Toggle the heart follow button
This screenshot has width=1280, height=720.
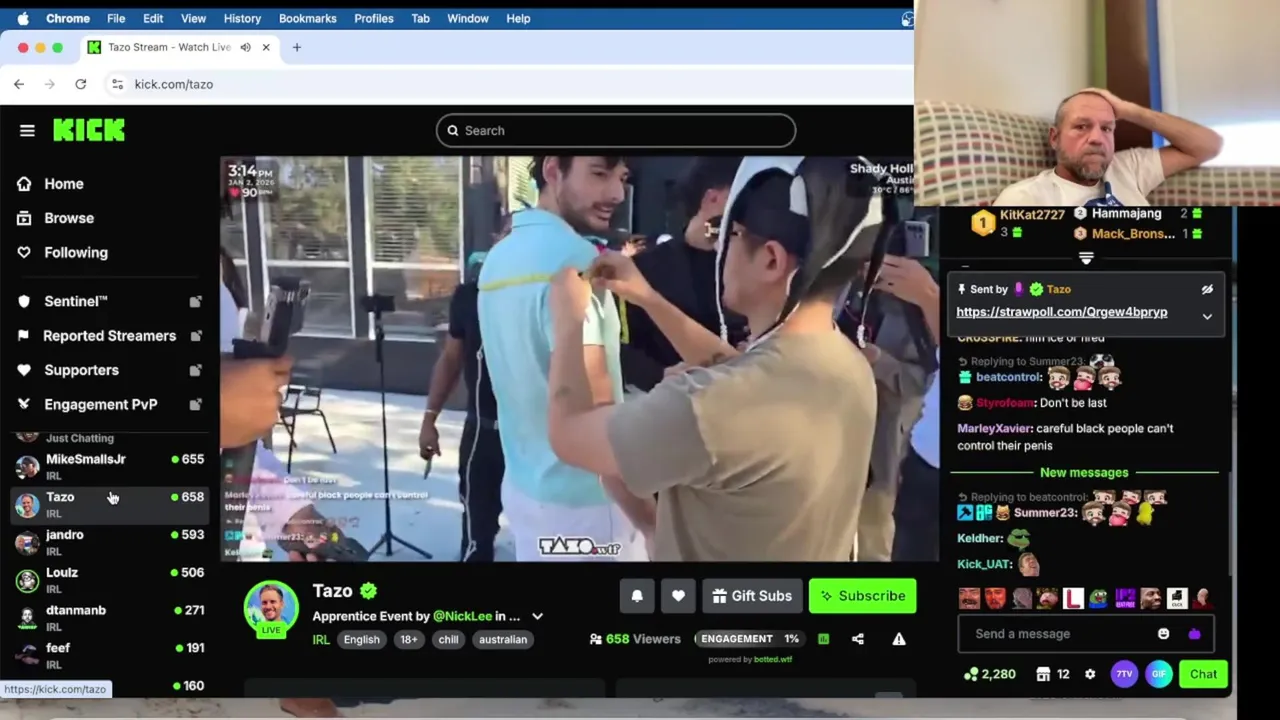[678, 596]
